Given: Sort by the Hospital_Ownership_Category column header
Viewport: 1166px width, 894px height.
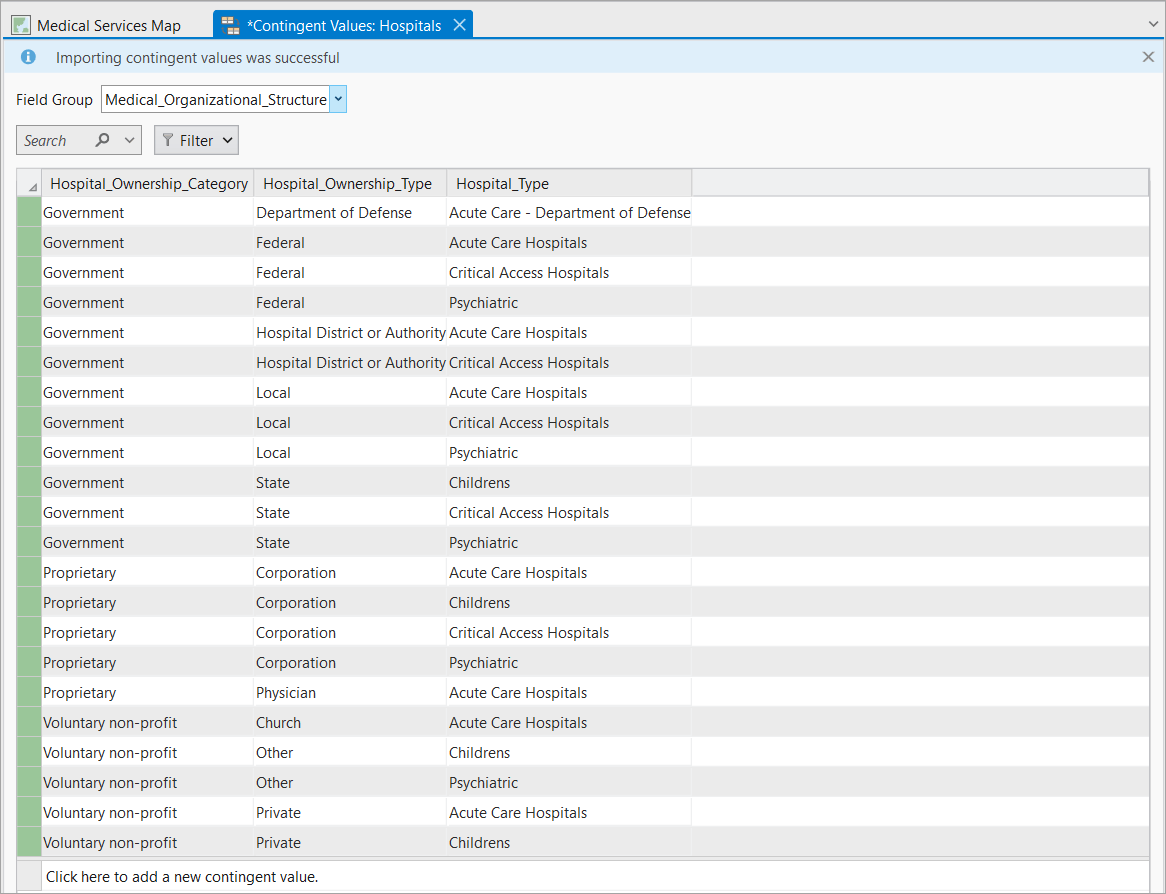Looking at the screenshot, I should (149, 184).
